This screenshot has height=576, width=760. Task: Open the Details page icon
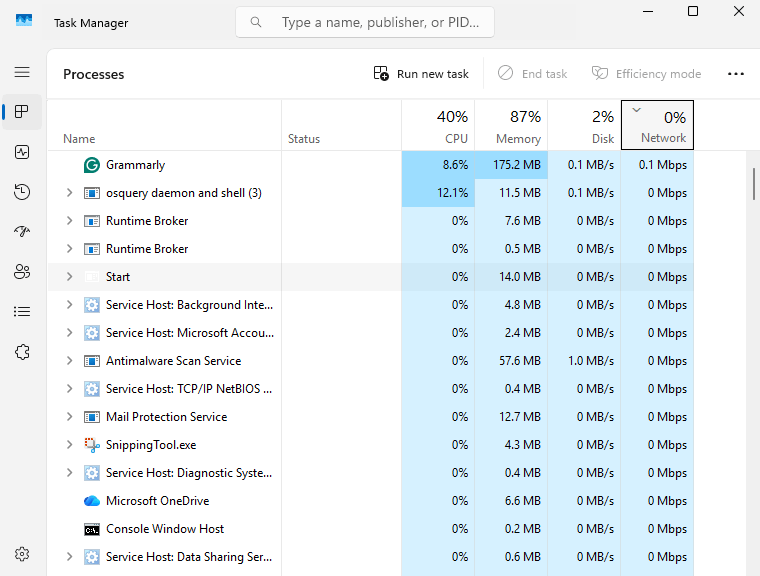[22, 312]
